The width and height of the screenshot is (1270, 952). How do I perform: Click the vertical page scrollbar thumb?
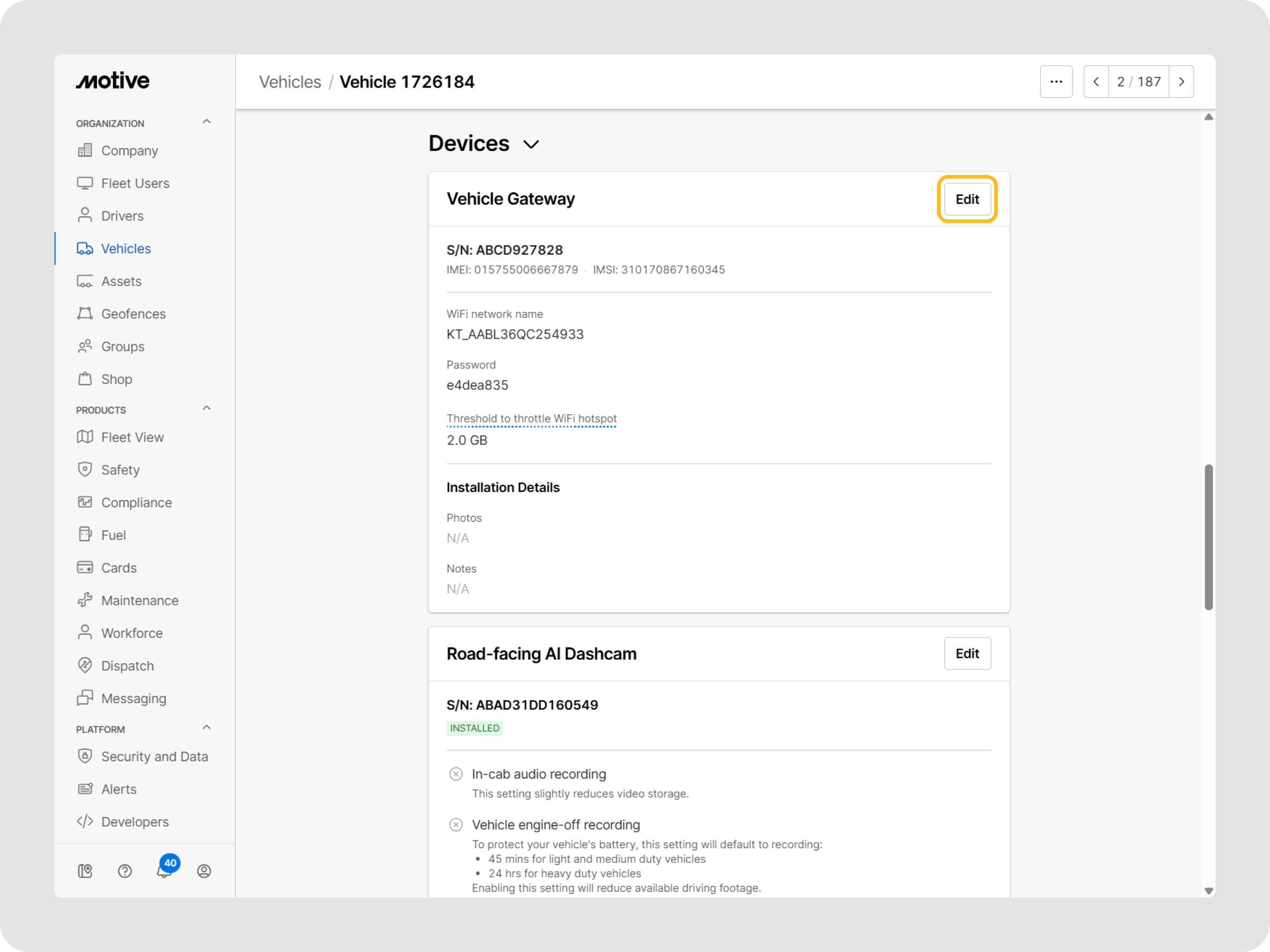[x=1209, y=537]
